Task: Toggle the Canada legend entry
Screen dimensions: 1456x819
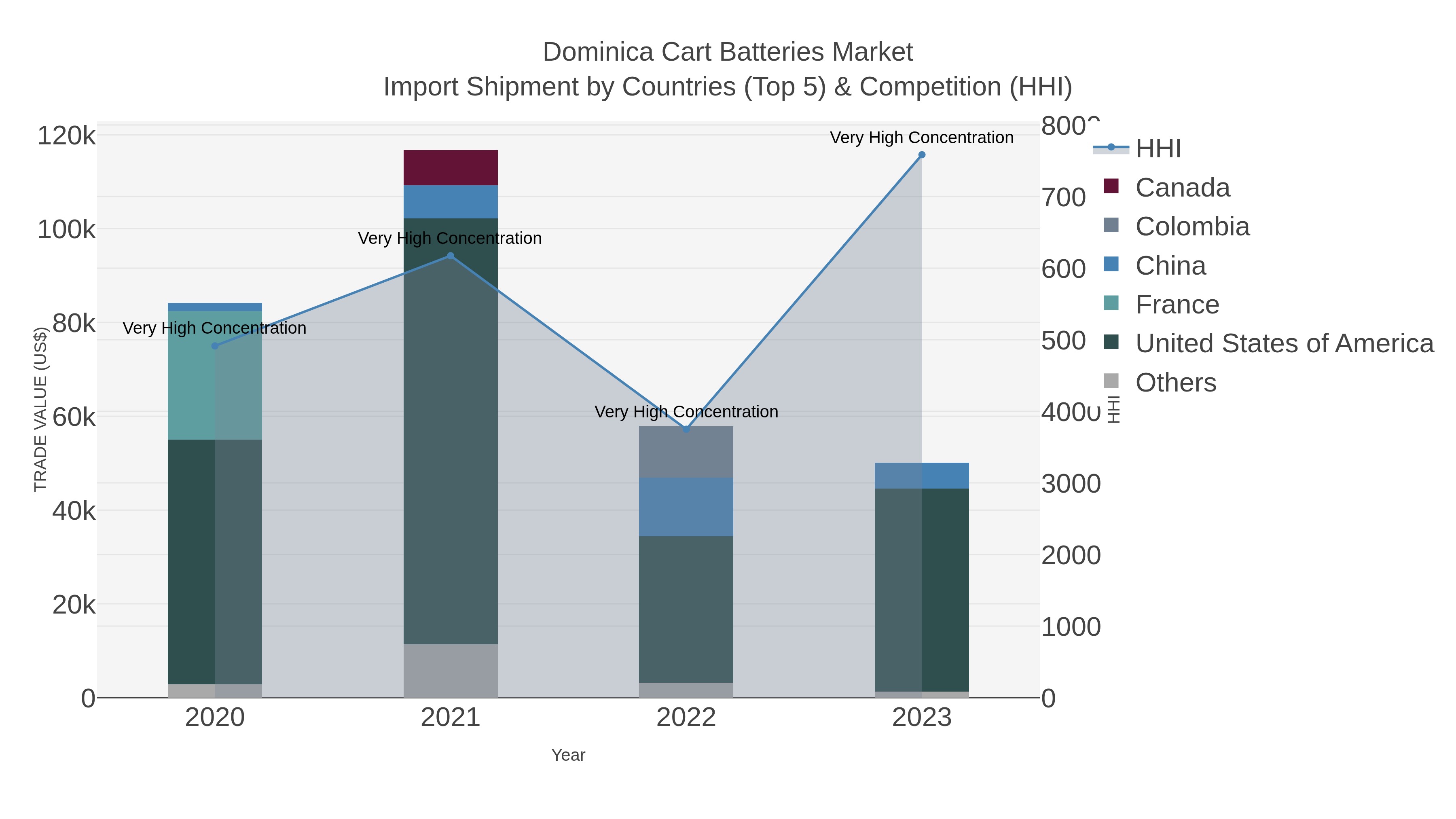Action: [x=1166, y=187]
